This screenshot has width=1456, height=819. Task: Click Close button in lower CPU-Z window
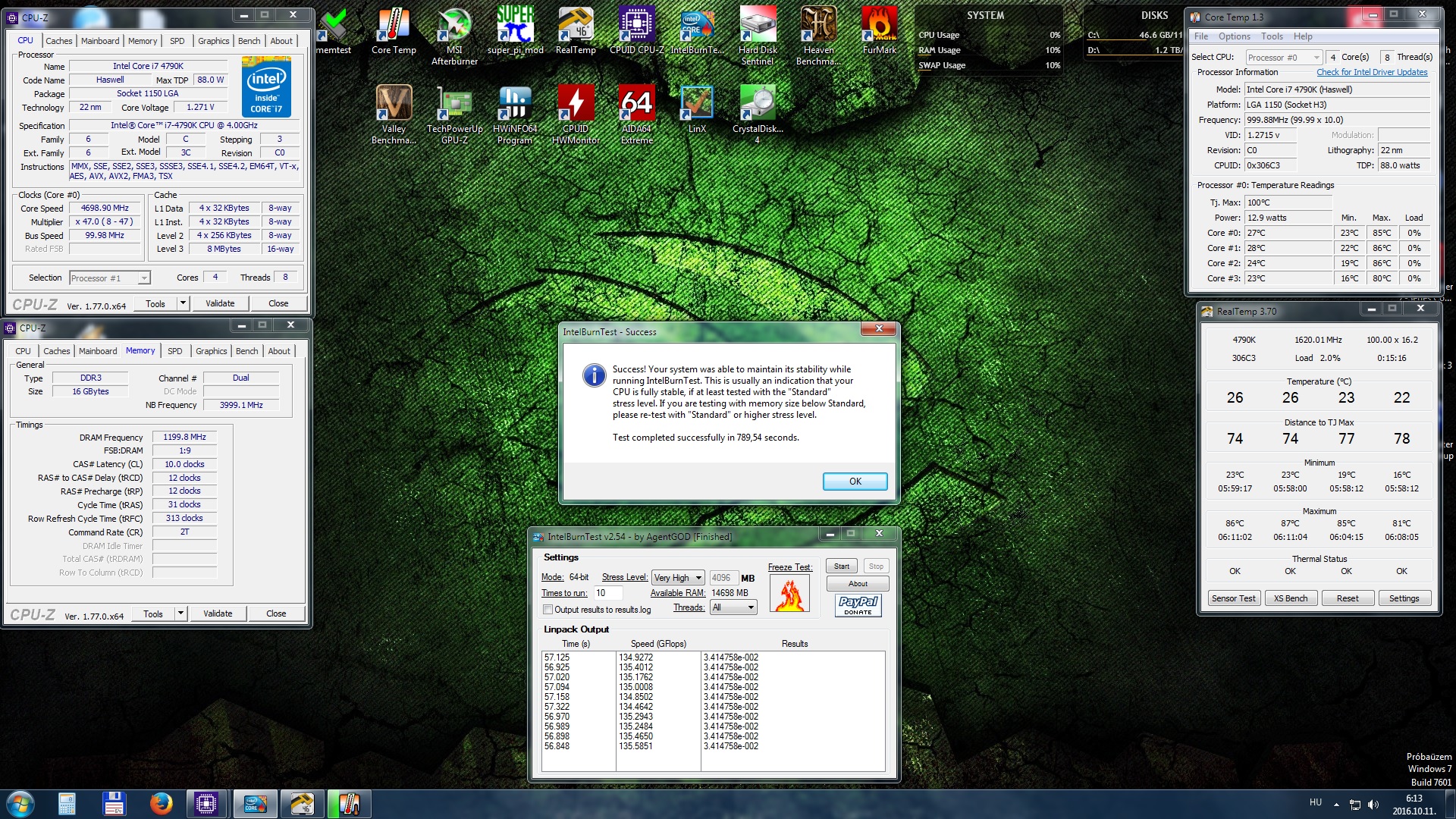point(276,613)
